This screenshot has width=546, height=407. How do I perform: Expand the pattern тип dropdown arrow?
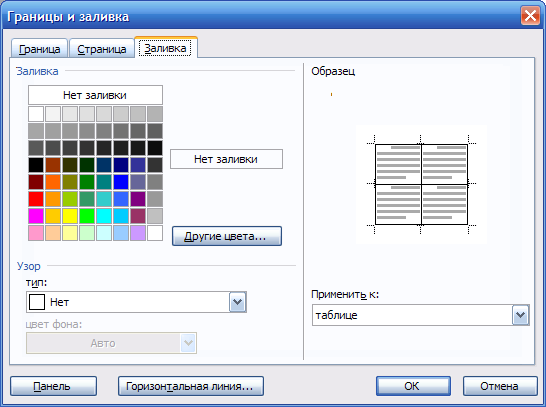point(238,302)
